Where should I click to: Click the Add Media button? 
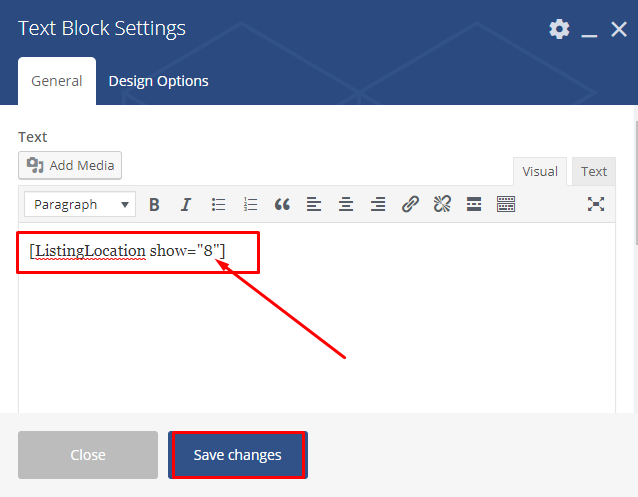tap(70, 165)
